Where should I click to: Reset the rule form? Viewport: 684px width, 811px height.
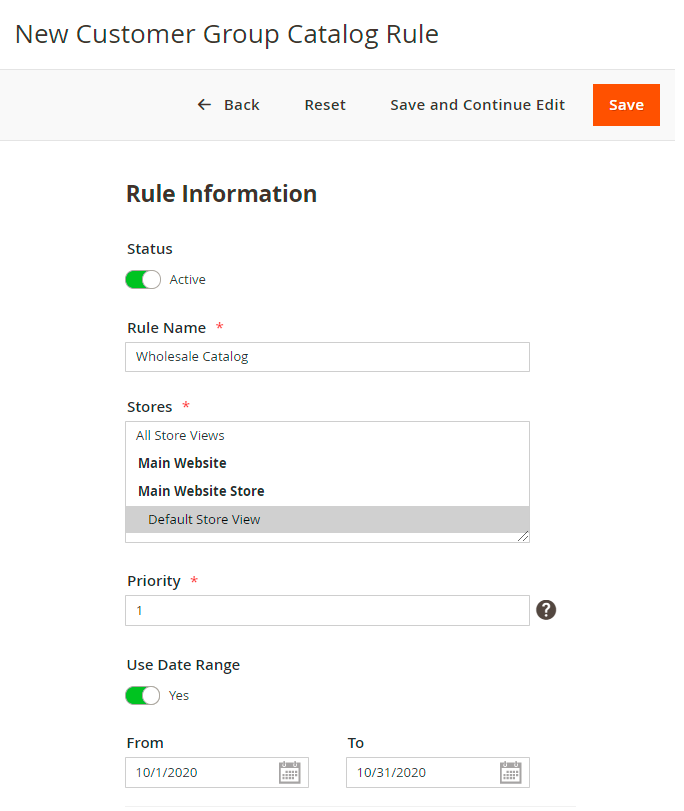tap(325, 105)
